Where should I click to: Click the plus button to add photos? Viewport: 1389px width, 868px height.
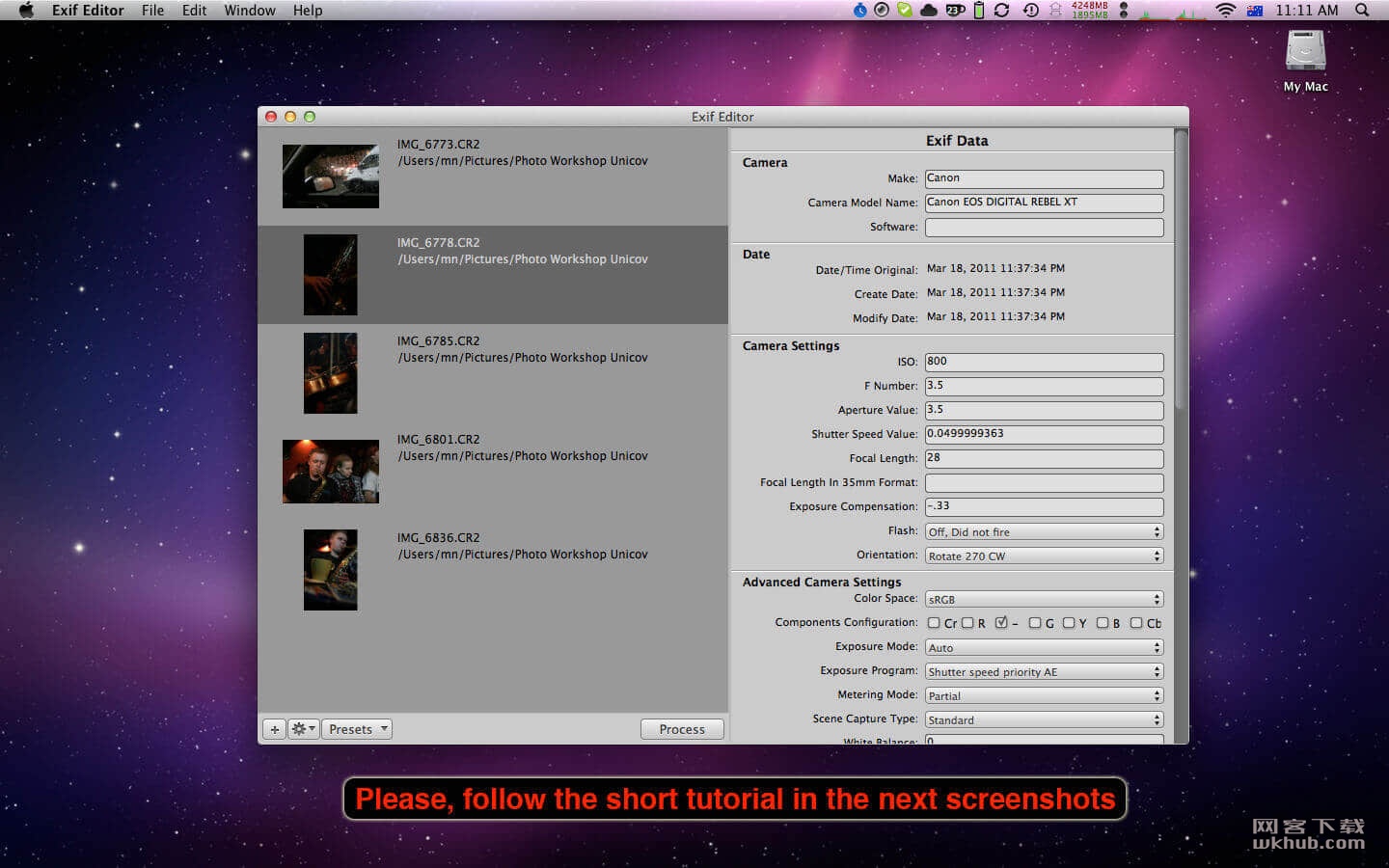(275, 729)
